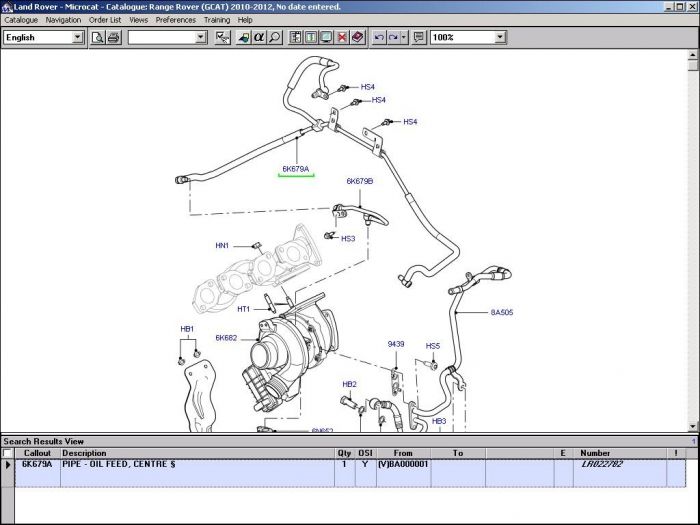Open the Views menu

pyautogui.click(x=138, y=20)
